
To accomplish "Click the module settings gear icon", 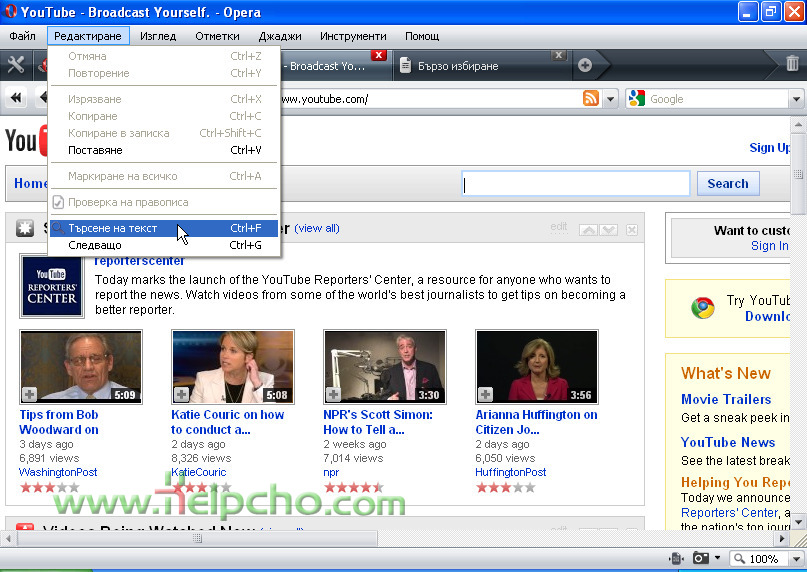I will click(25, 229).
